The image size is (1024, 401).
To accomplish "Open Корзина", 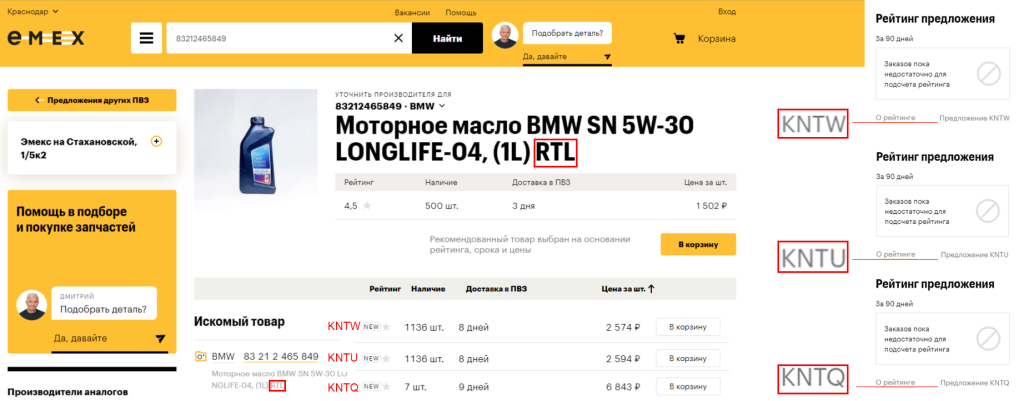I will (x=716, y=39).
